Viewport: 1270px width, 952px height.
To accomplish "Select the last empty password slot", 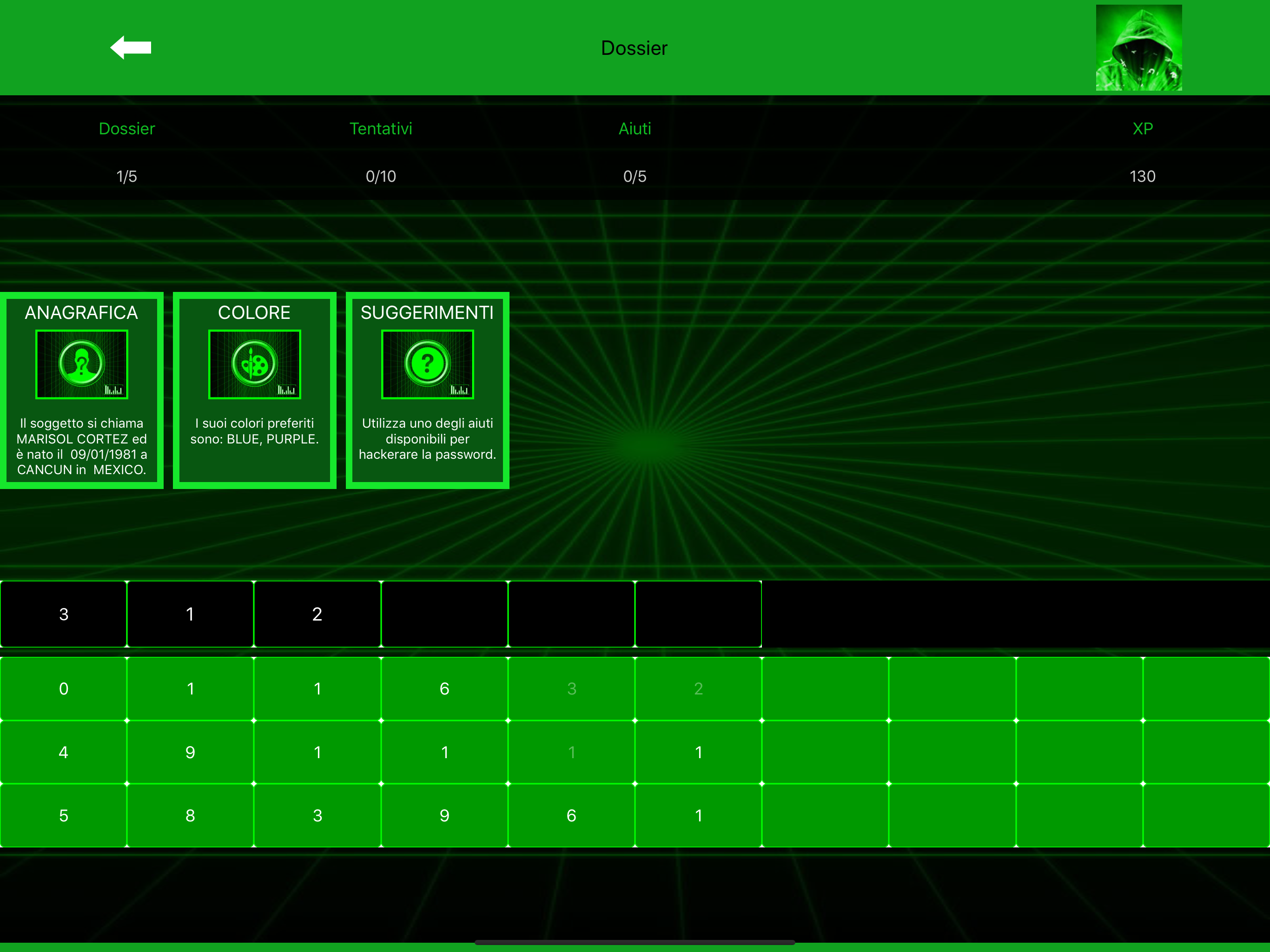I will (x=698, y=614).
